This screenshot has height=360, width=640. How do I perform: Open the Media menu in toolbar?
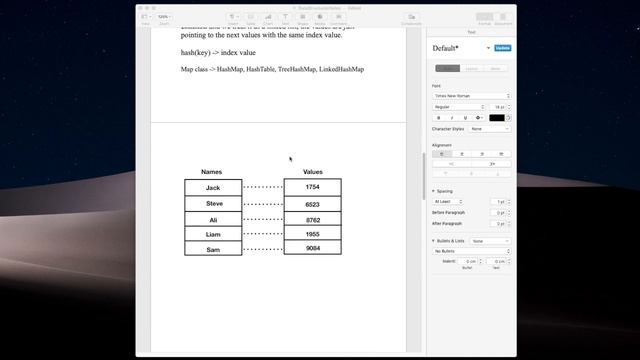point(320,17)
